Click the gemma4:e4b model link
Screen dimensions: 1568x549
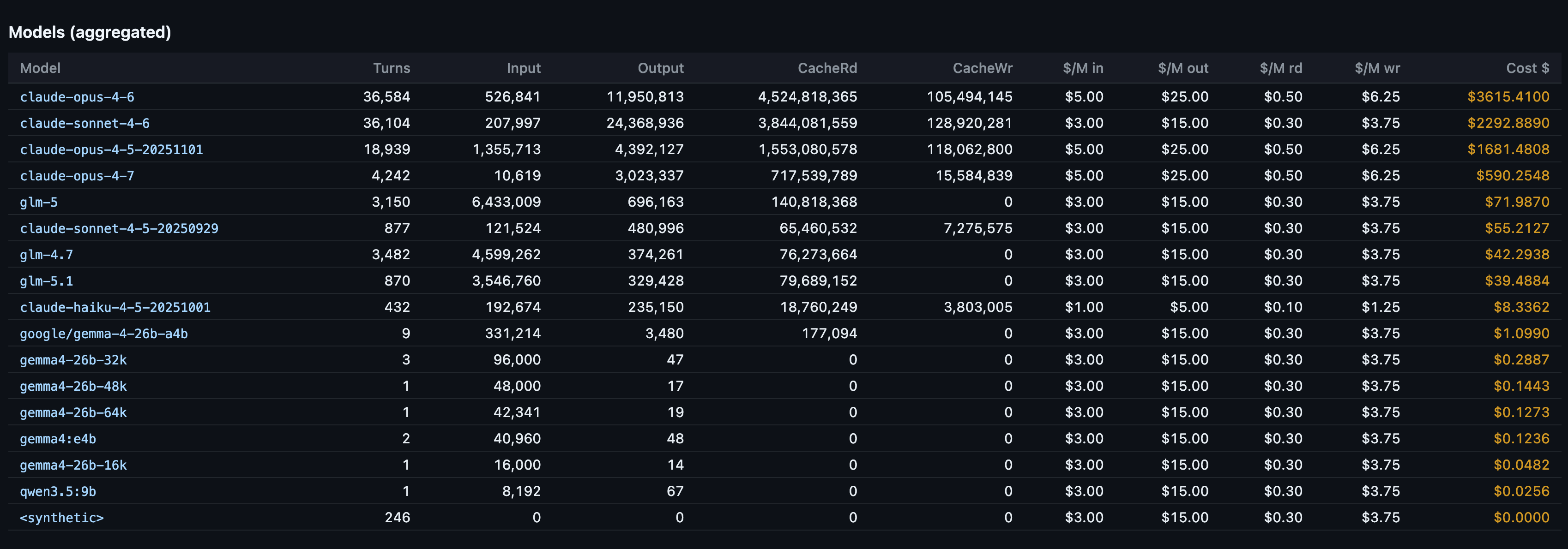pyautogui.click(x=58, y=439)
